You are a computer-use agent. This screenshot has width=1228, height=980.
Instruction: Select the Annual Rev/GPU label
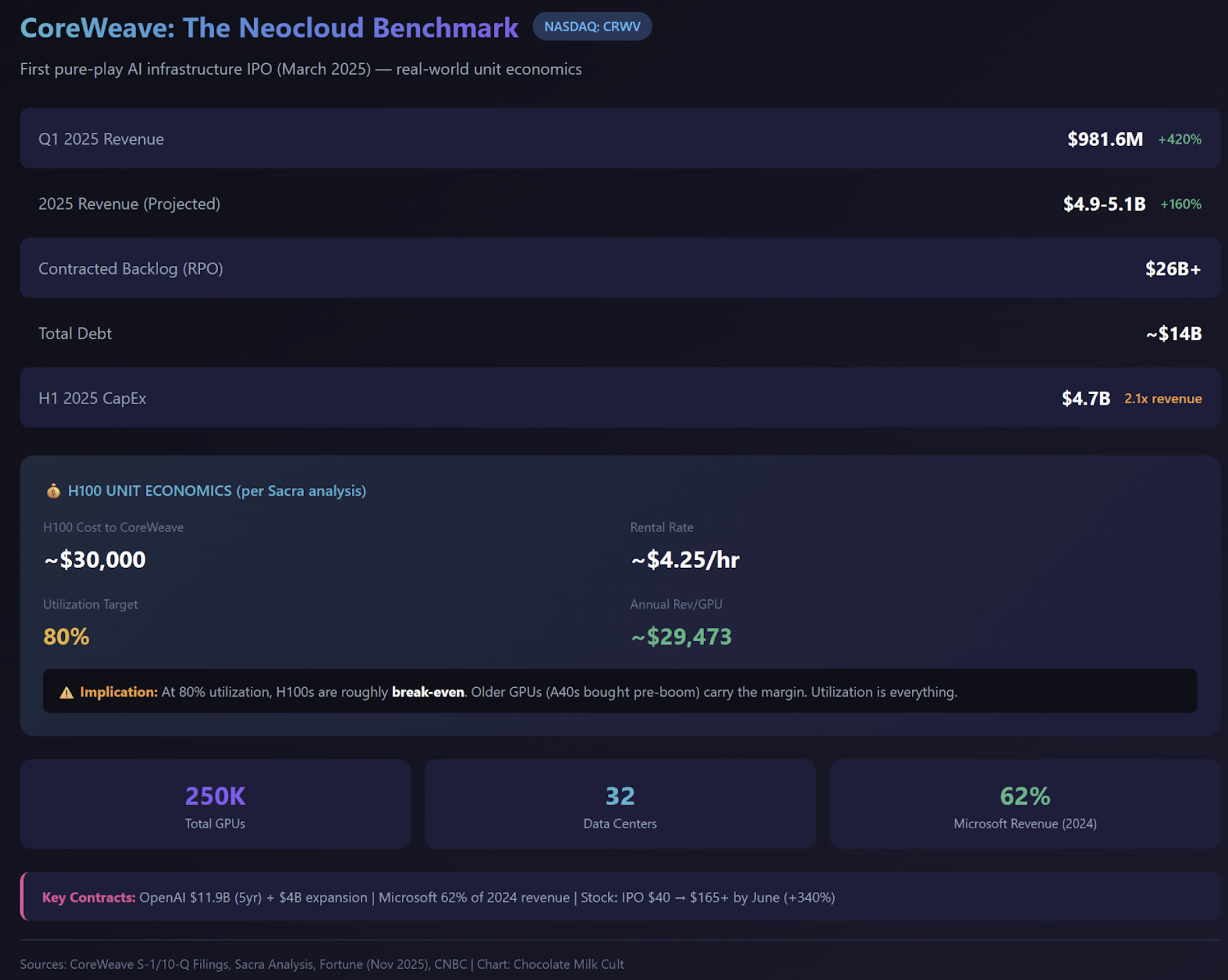tap(676, 605)
